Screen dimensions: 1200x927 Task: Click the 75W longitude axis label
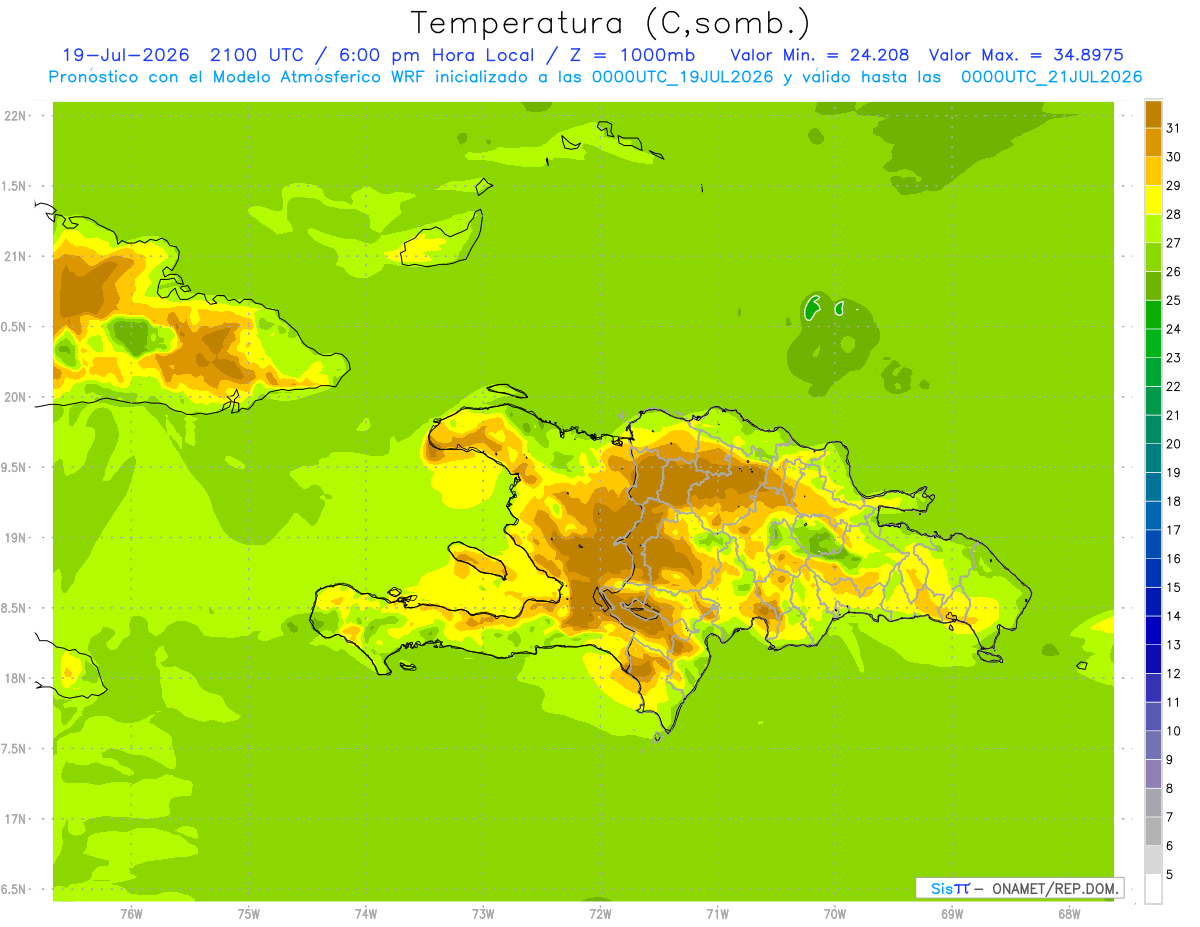[x=248, y=914]
